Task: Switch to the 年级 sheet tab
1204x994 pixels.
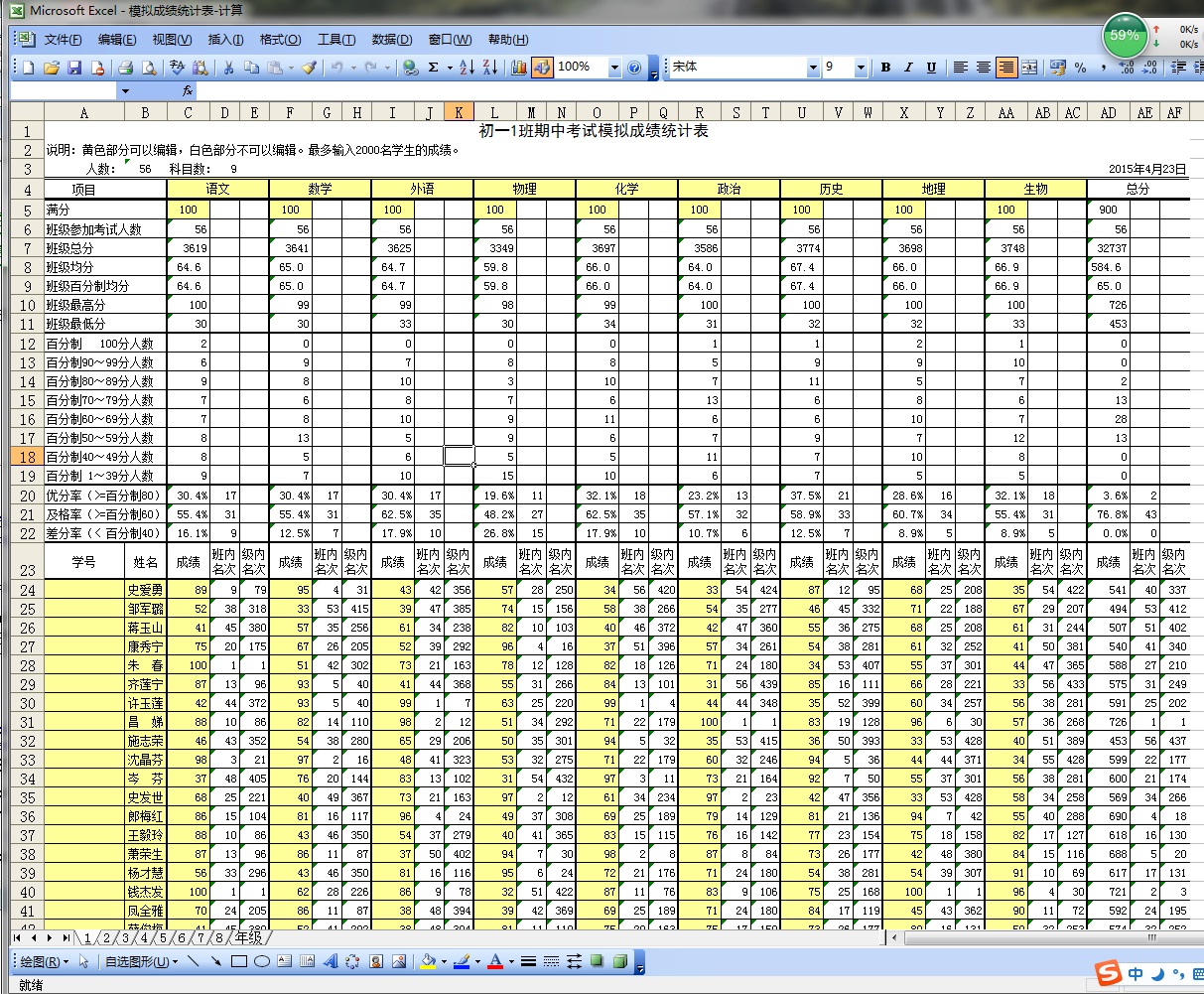Action: point(247,937)
